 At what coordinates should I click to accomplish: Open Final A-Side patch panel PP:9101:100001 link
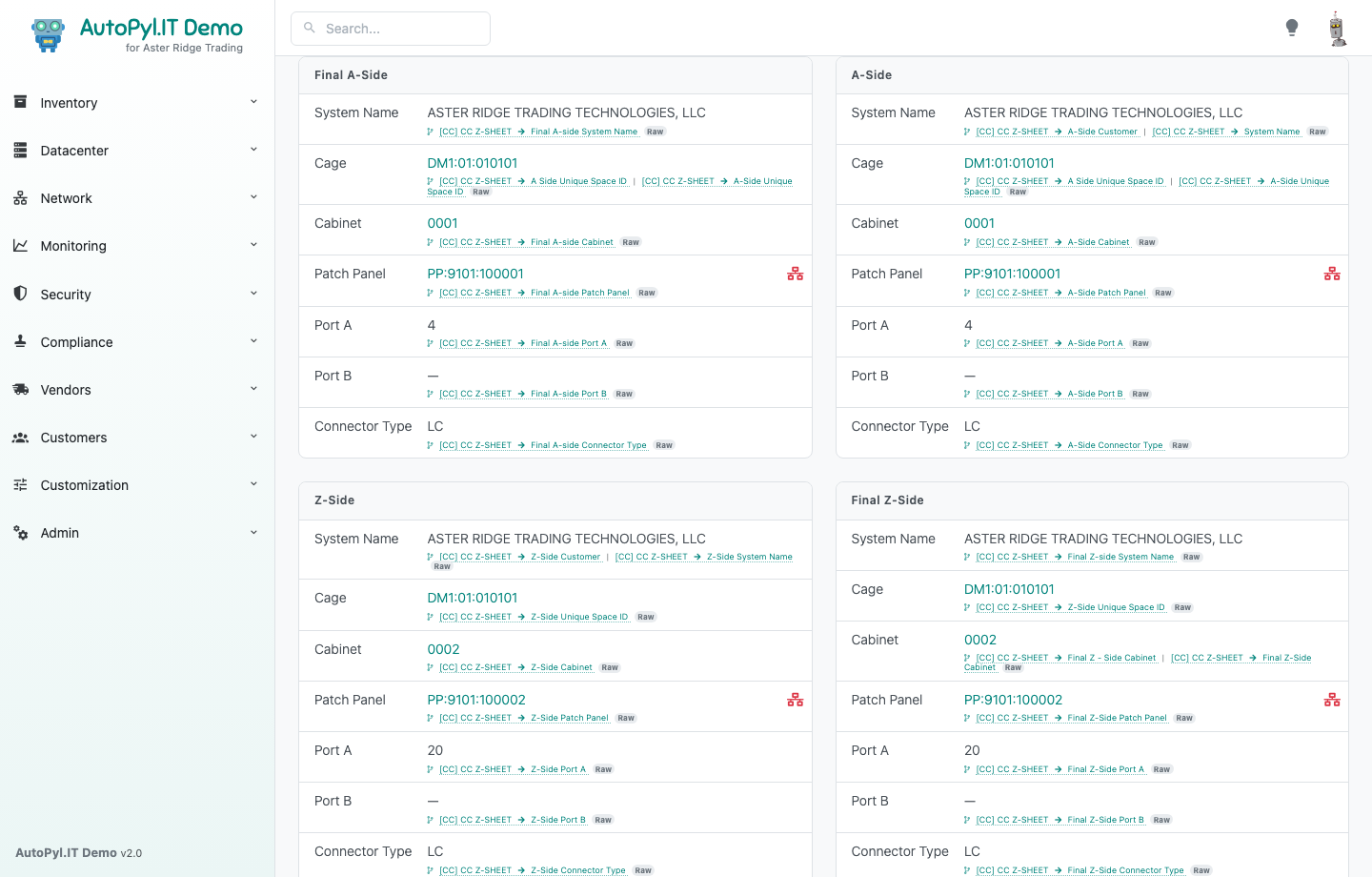click(x=475, y=274)
